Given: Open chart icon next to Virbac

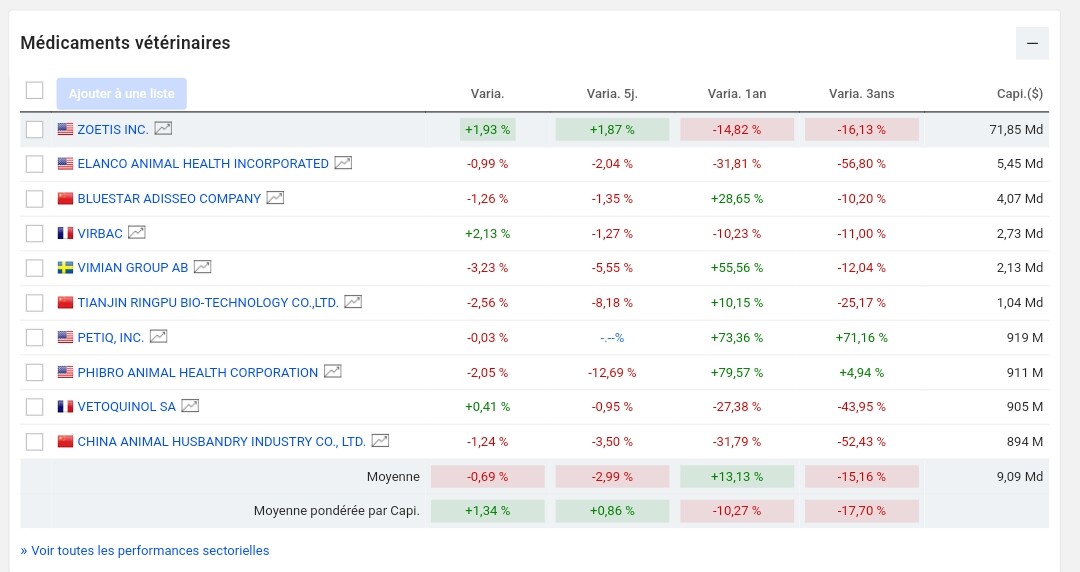Looking at the screenshot, I should 137,232.
